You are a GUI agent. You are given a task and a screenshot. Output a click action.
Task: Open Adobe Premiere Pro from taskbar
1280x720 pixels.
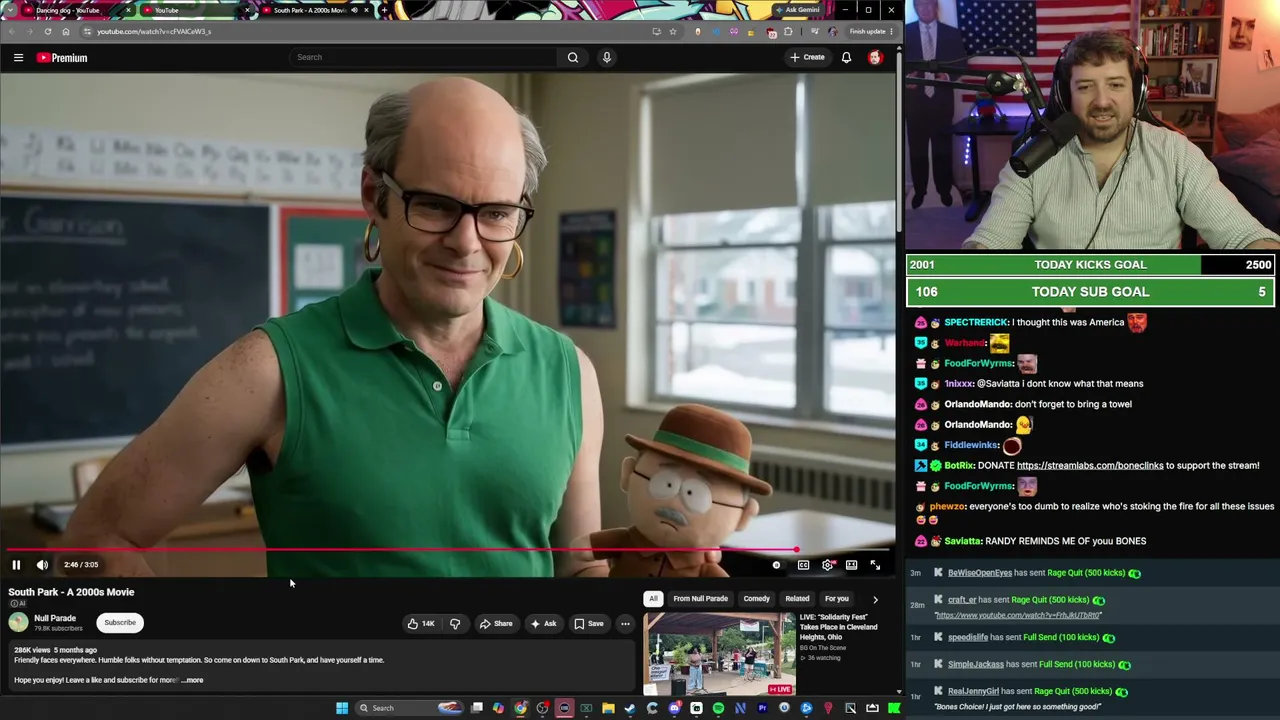click(x=762, y=708)
